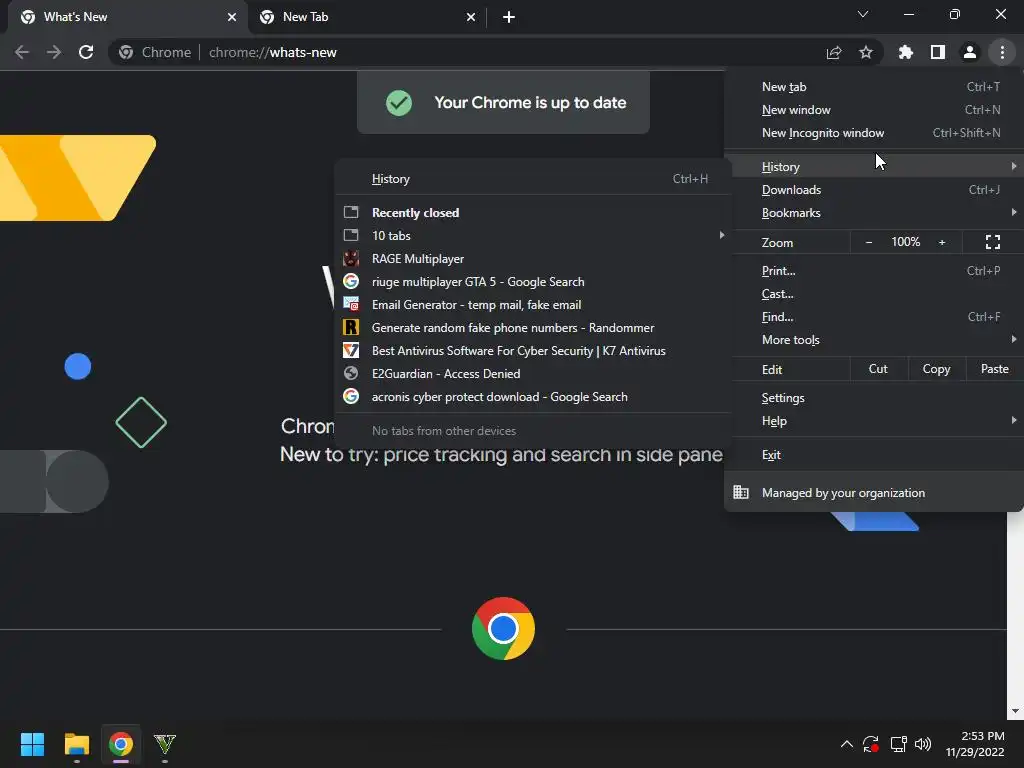The width and height of the screenshot is (1024, 768).
Task: Open the side panel icon
Action: 938,52
